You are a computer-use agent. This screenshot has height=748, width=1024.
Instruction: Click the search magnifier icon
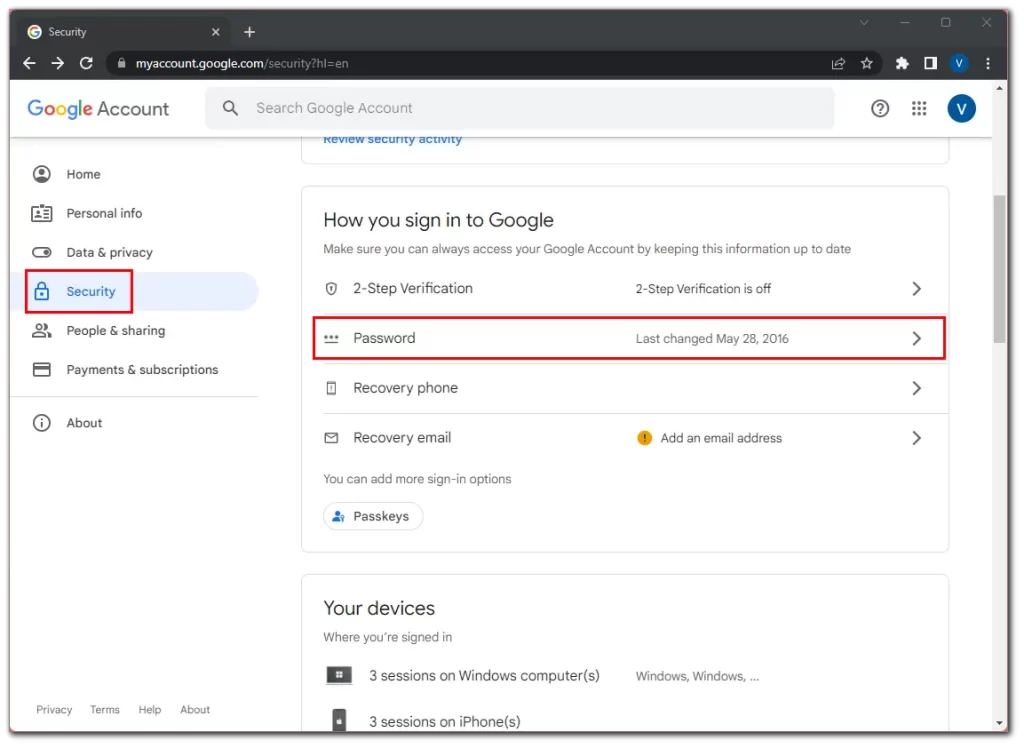point(230,108)
